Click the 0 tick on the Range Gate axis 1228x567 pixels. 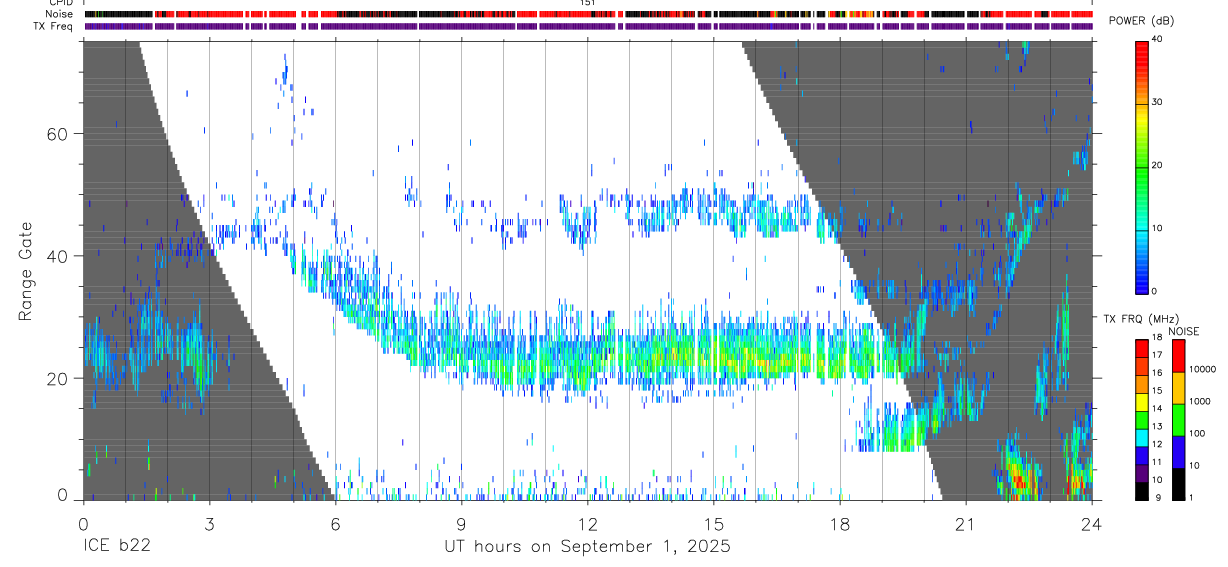[63, 496]
